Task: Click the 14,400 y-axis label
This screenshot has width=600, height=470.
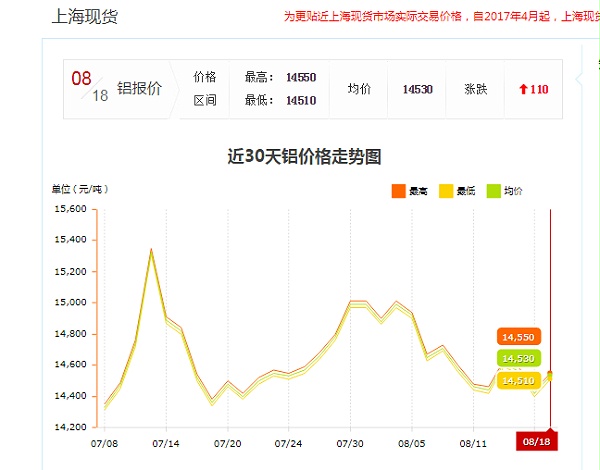Action: [70, 396]
